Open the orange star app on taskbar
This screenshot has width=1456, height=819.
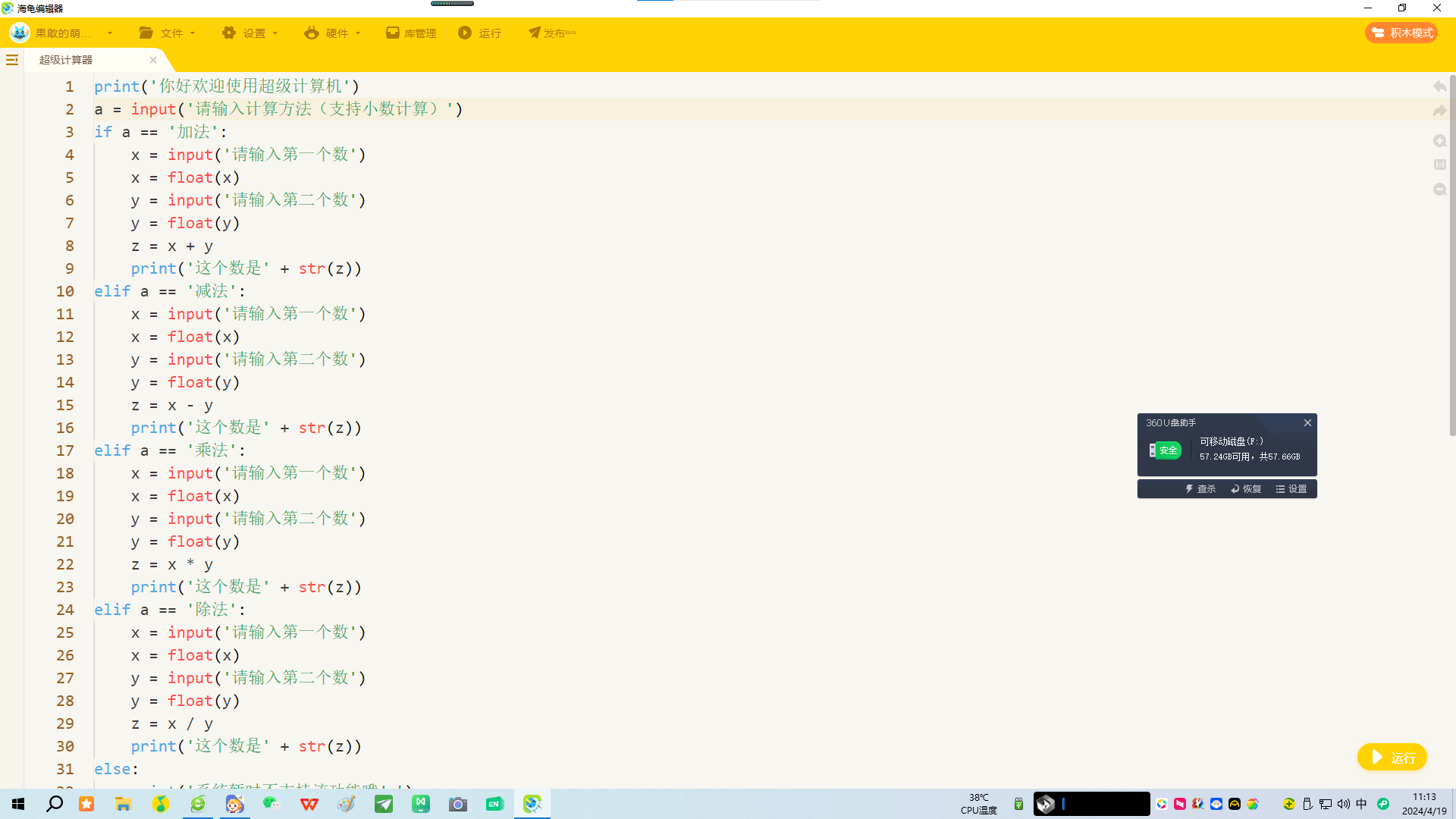click(86, 804)
